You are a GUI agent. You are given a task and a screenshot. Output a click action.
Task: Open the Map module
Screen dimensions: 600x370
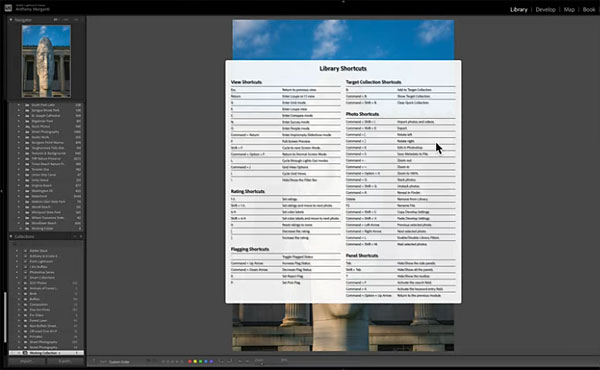pos(569,10)
